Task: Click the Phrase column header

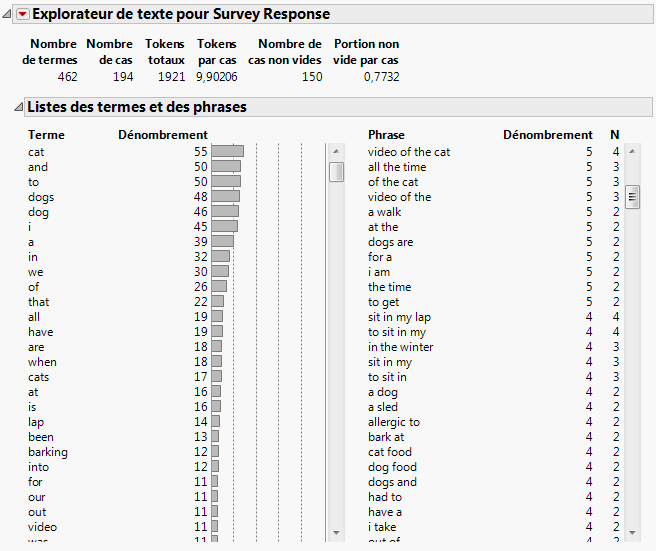Action: (386, 135)
